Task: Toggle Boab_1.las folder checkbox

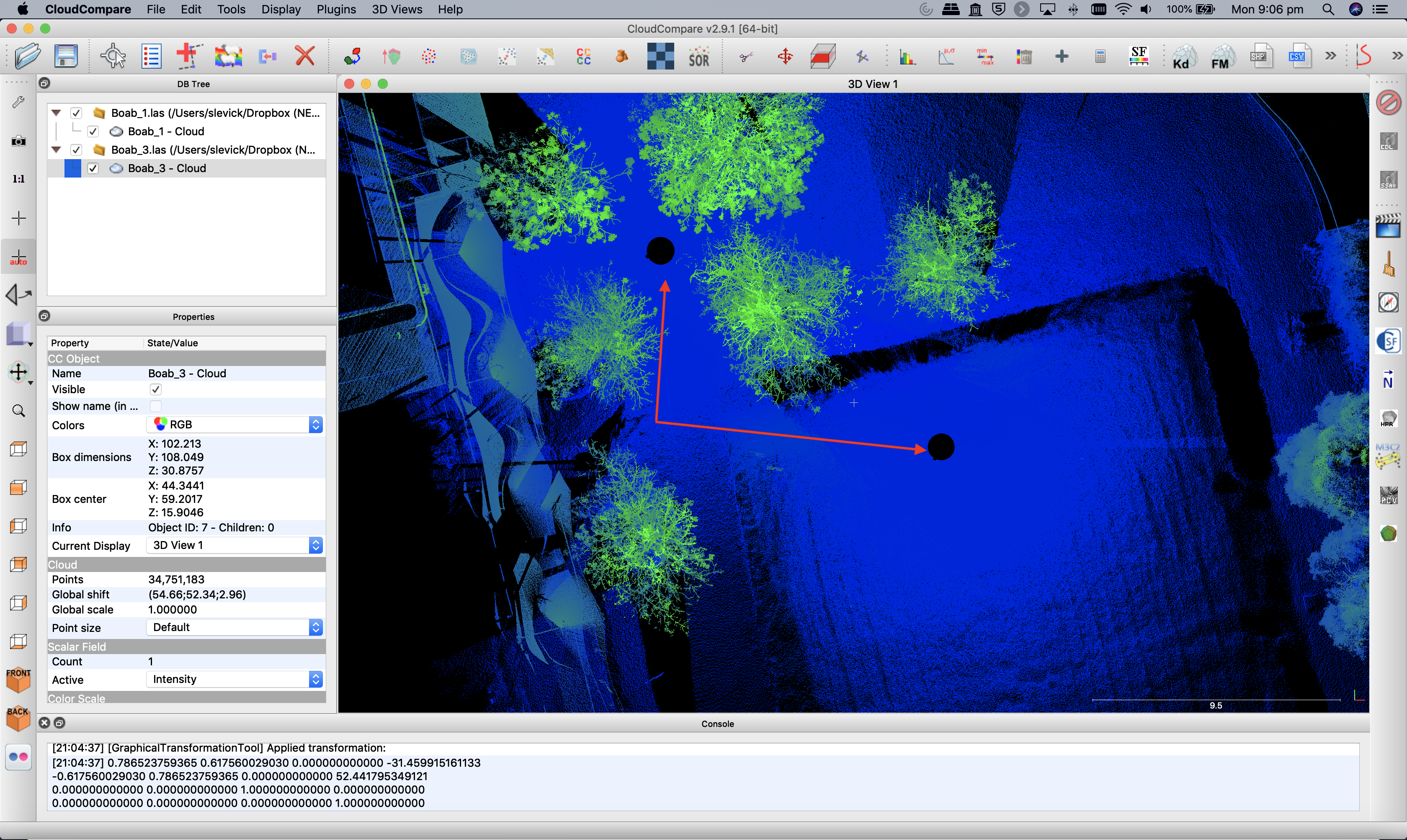Action: (x=76, y=113)
